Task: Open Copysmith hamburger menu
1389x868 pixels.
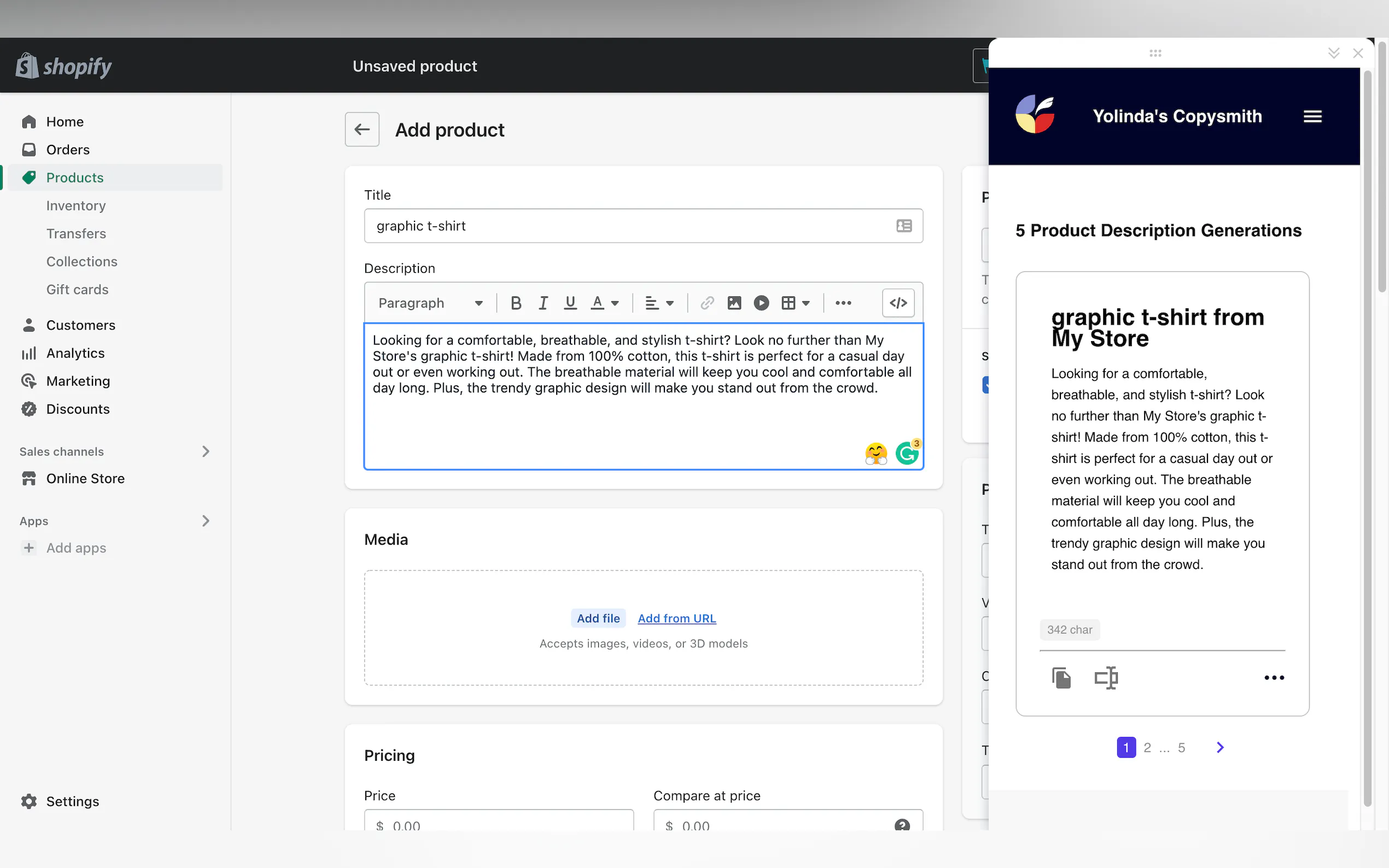Action: click(x=1312, y=116)
